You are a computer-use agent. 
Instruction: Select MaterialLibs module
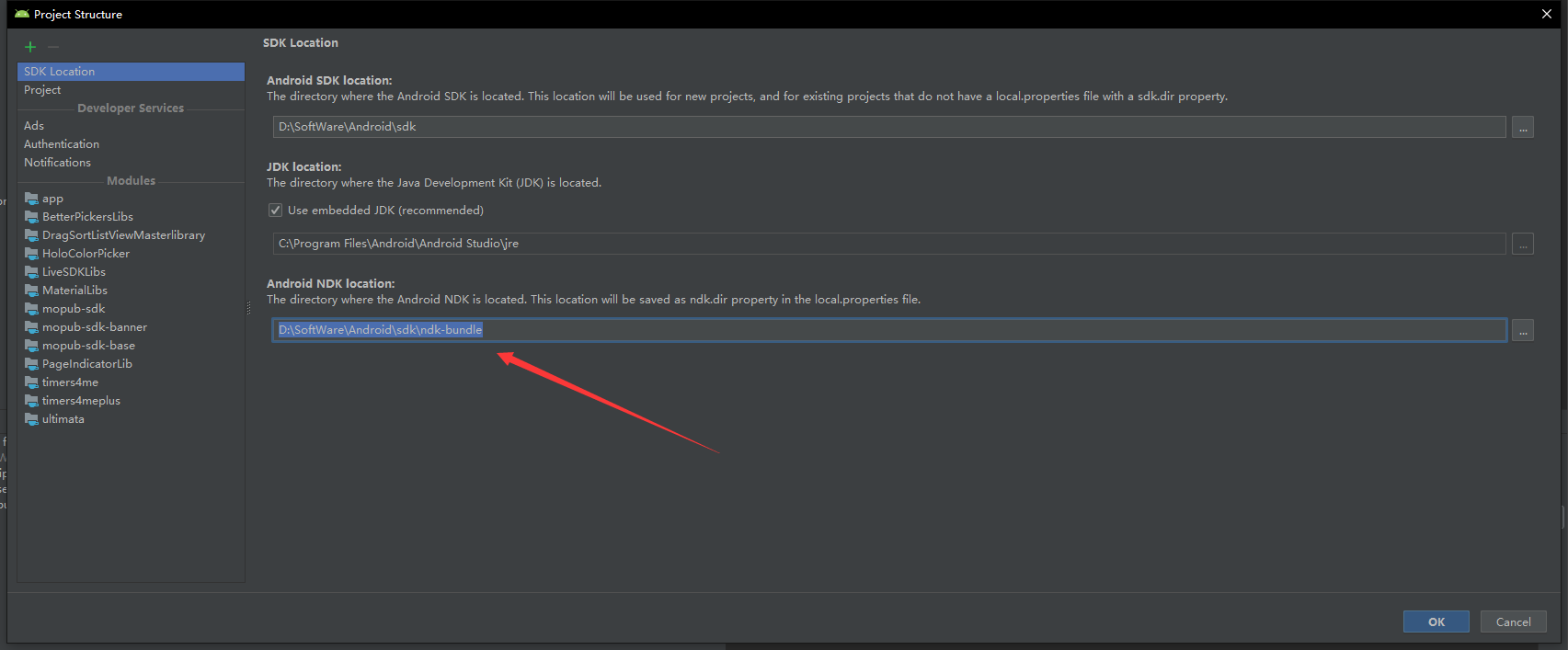[131, 291]
